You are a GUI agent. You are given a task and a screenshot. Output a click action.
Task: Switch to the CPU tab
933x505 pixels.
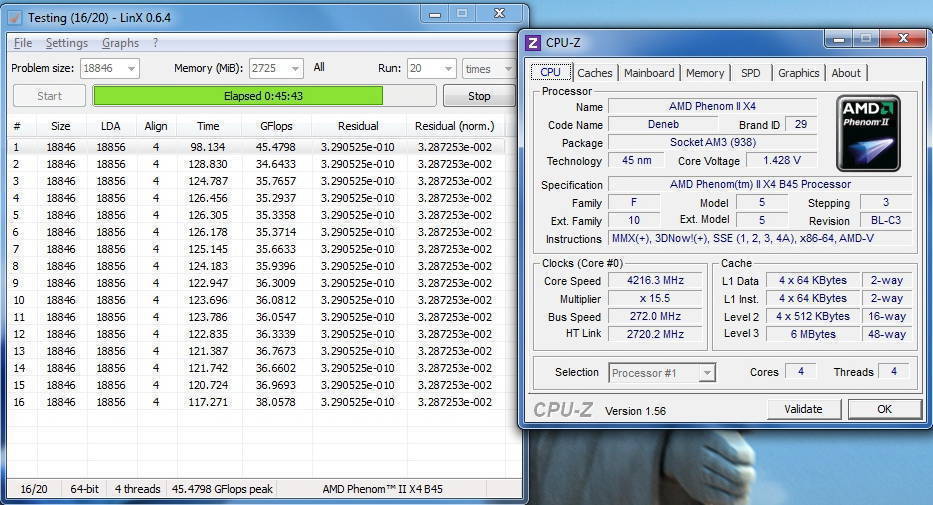(x=550, y=73)
